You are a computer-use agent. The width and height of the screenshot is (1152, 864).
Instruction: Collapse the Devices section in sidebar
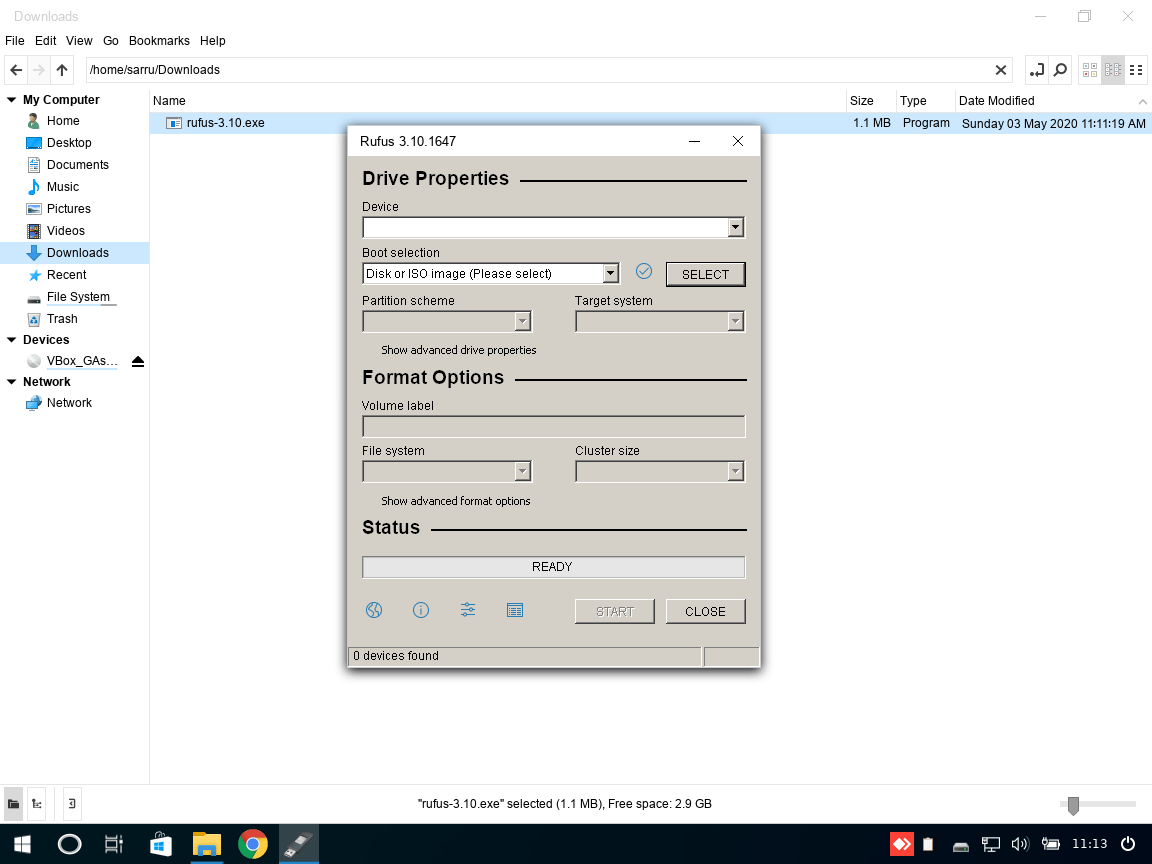coord(10,339)
